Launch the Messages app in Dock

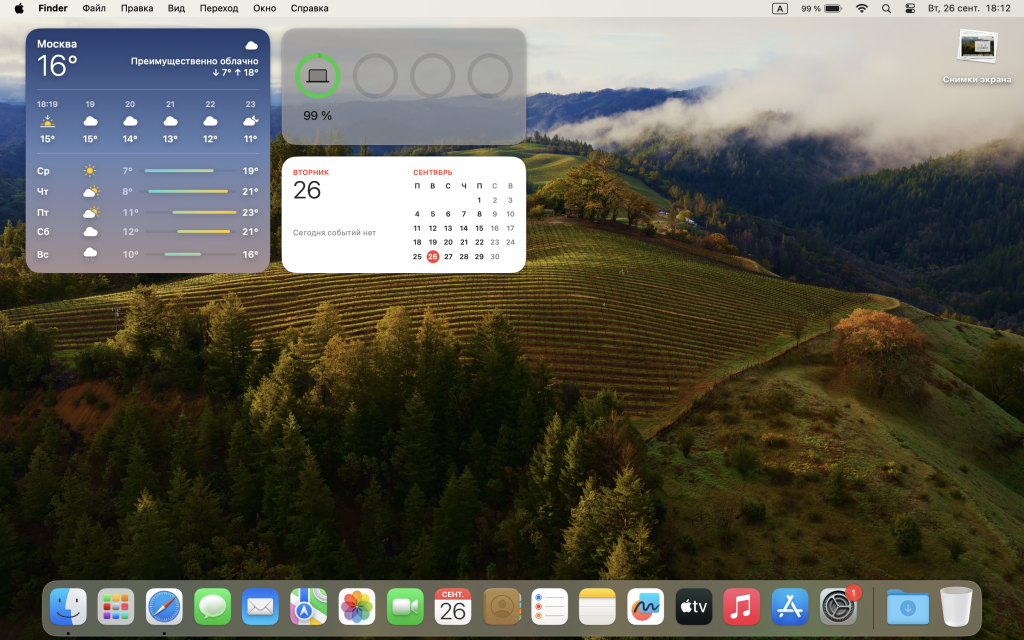(x=212, y=606)
